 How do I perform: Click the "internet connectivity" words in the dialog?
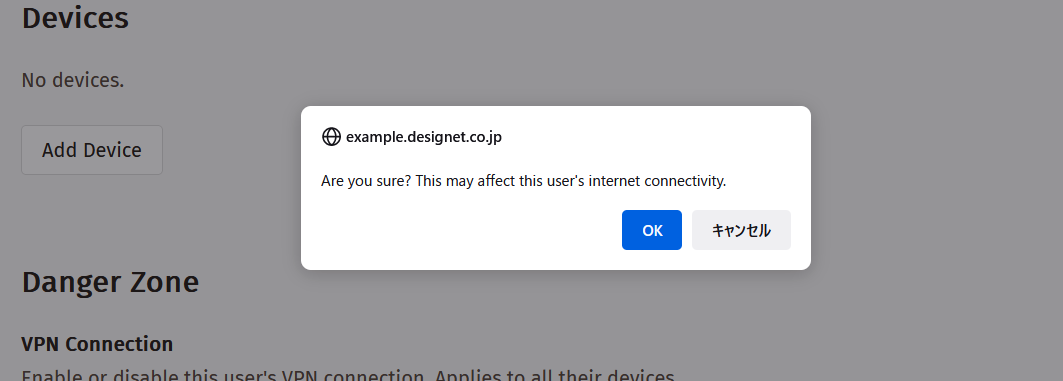click(x=657, y=181)
